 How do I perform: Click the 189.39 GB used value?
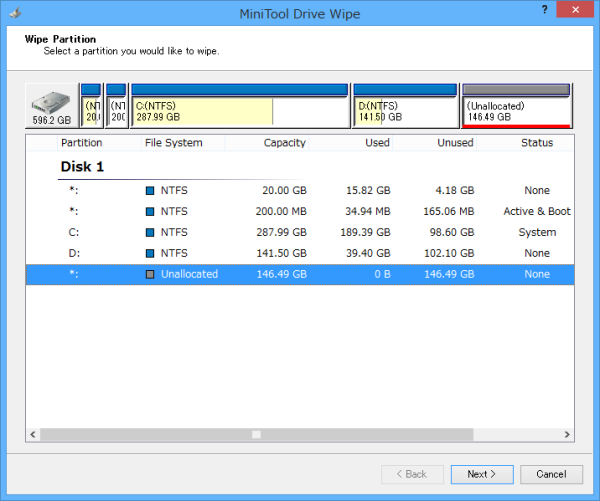[365, 232]
